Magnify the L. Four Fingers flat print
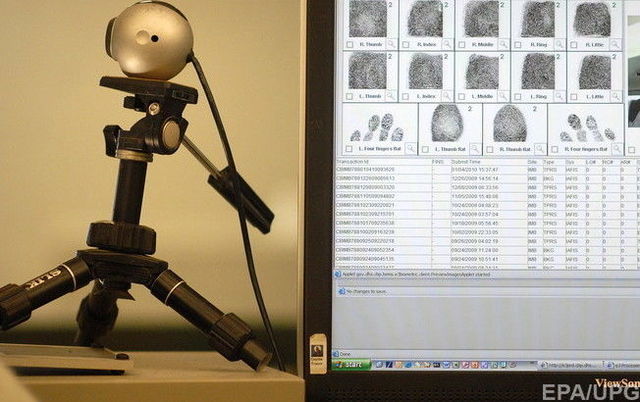The height and width of the screenshot is (402, 640). (410, 148)
